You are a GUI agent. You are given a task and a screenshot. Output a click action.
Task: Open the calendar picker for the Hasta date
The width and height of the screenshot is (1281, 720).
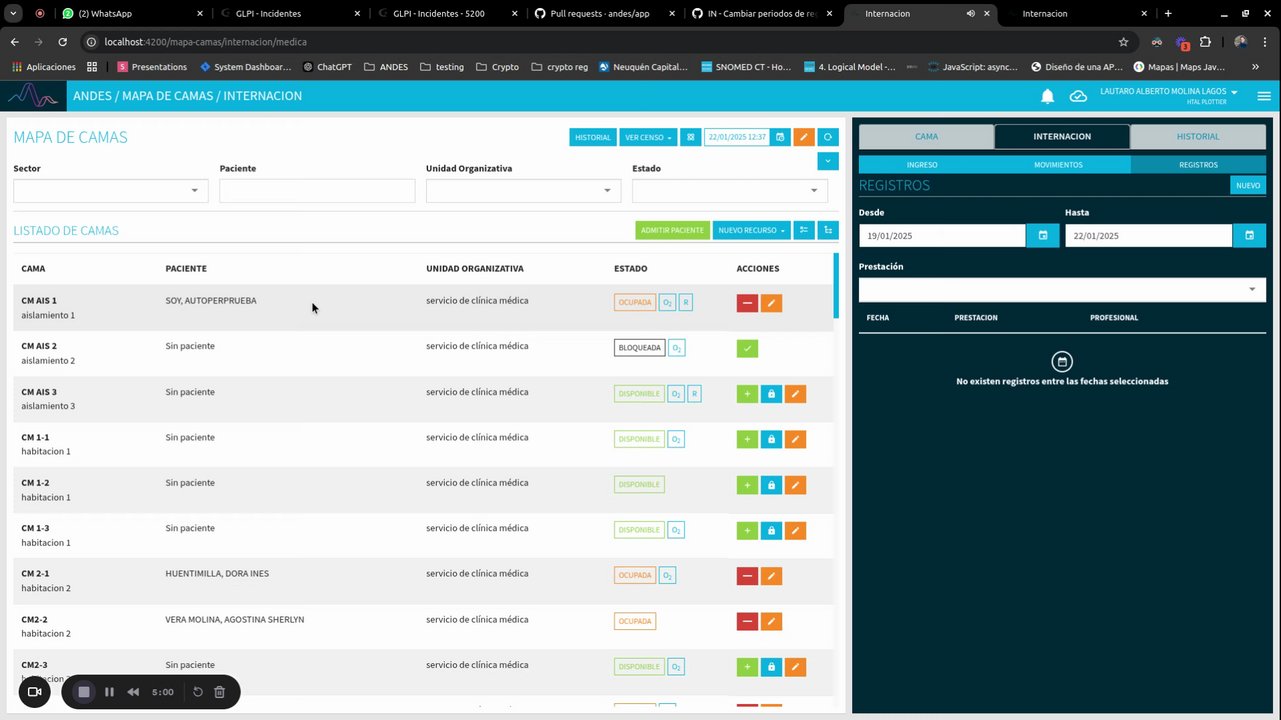tap(1249, 235)
